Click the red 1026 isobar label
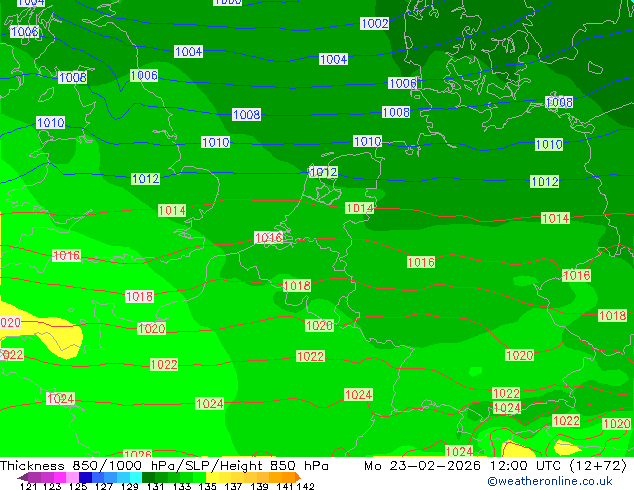The image size is (634, 490). 137,454
